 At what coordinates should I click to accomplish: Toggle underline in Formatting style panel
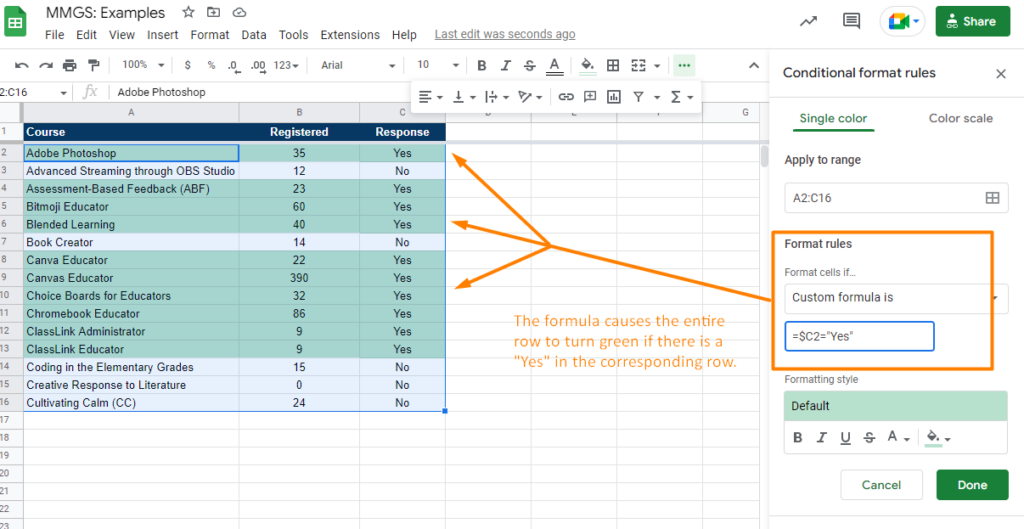coord(846,438)
